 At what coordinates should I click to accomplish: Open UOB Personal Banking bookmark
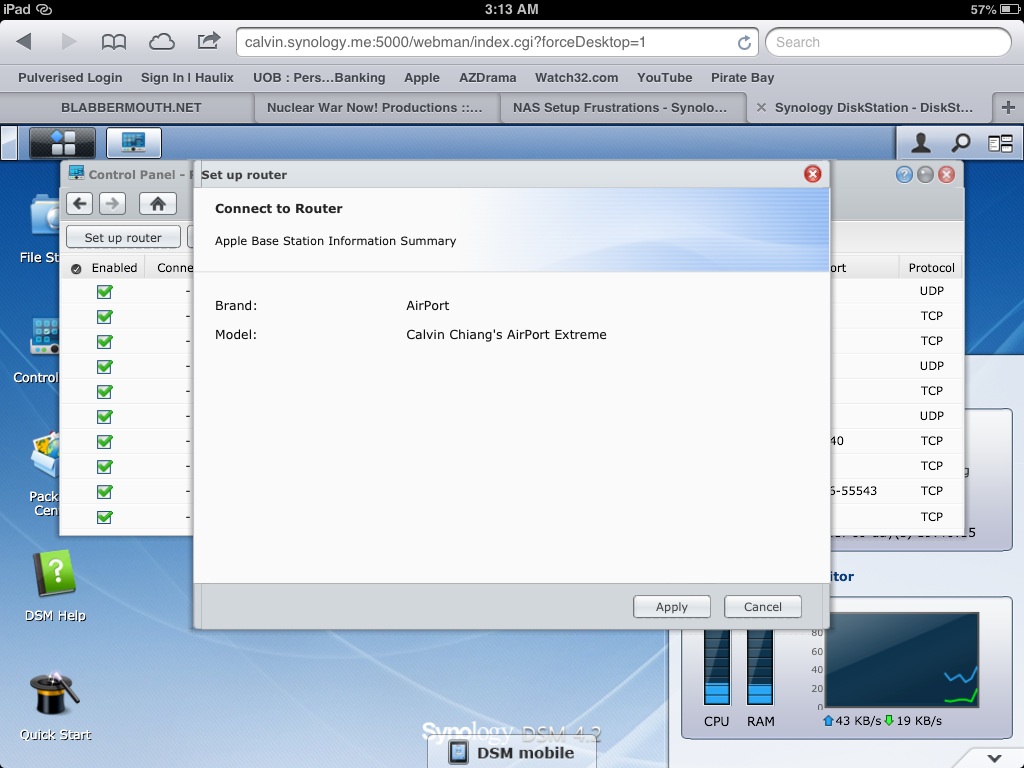(x=319, y=77)
